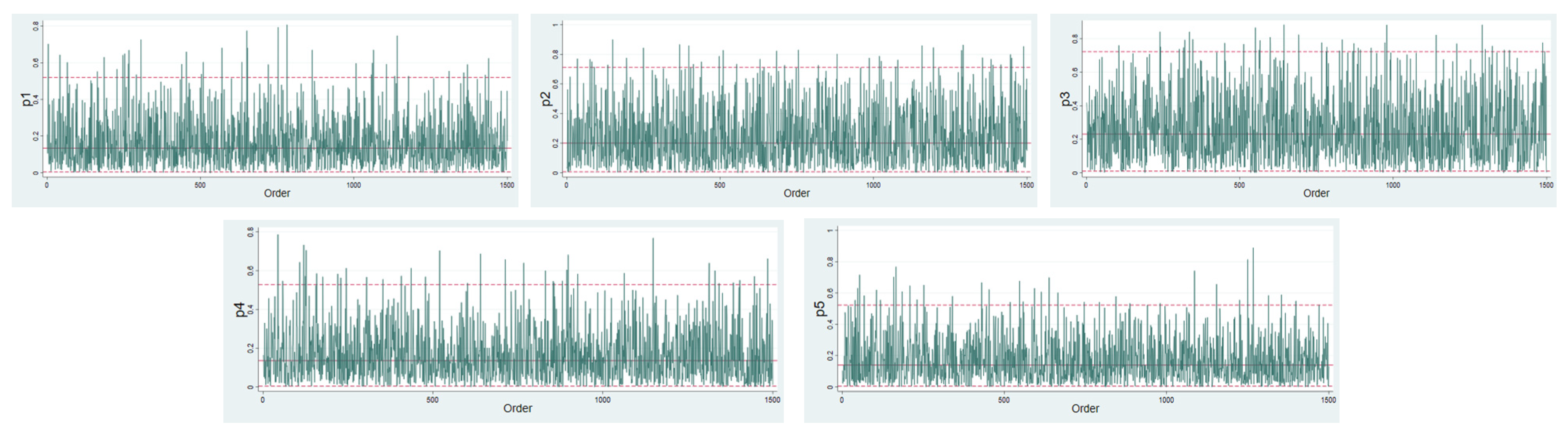This screenshot has width=1568, height=435.
Task: Click the 0 tick on p4 x-axis
Action: click(x=262, y=401)
